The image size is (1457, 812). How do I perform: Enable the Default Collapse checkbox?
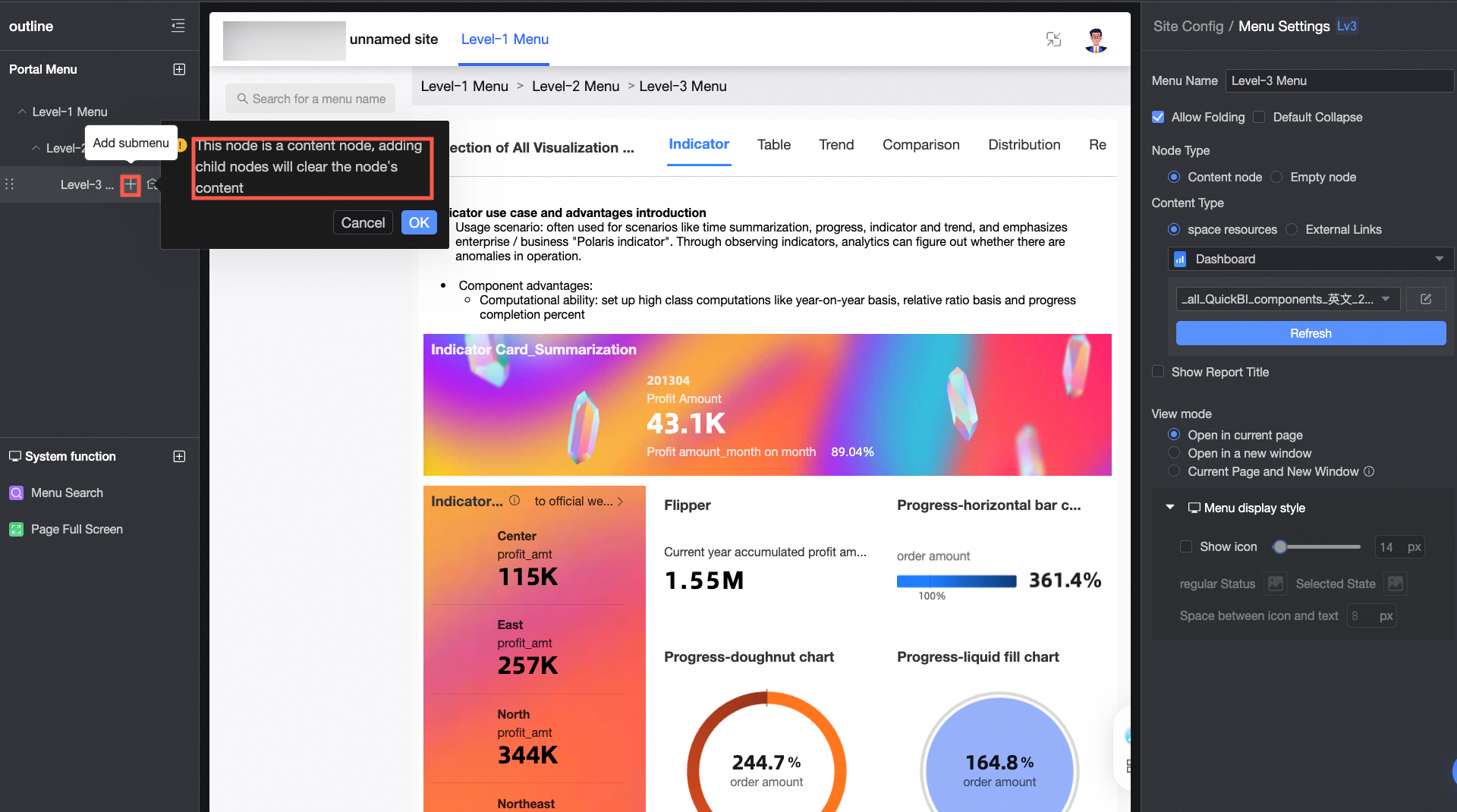[x=1259, y=117]
